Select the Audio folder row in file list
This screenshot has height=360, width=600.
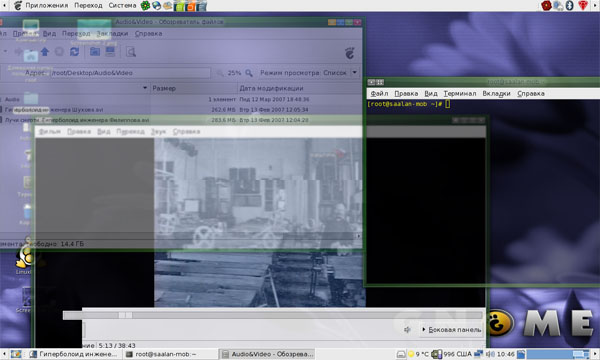pyautogui.click(x=181, y=99)
